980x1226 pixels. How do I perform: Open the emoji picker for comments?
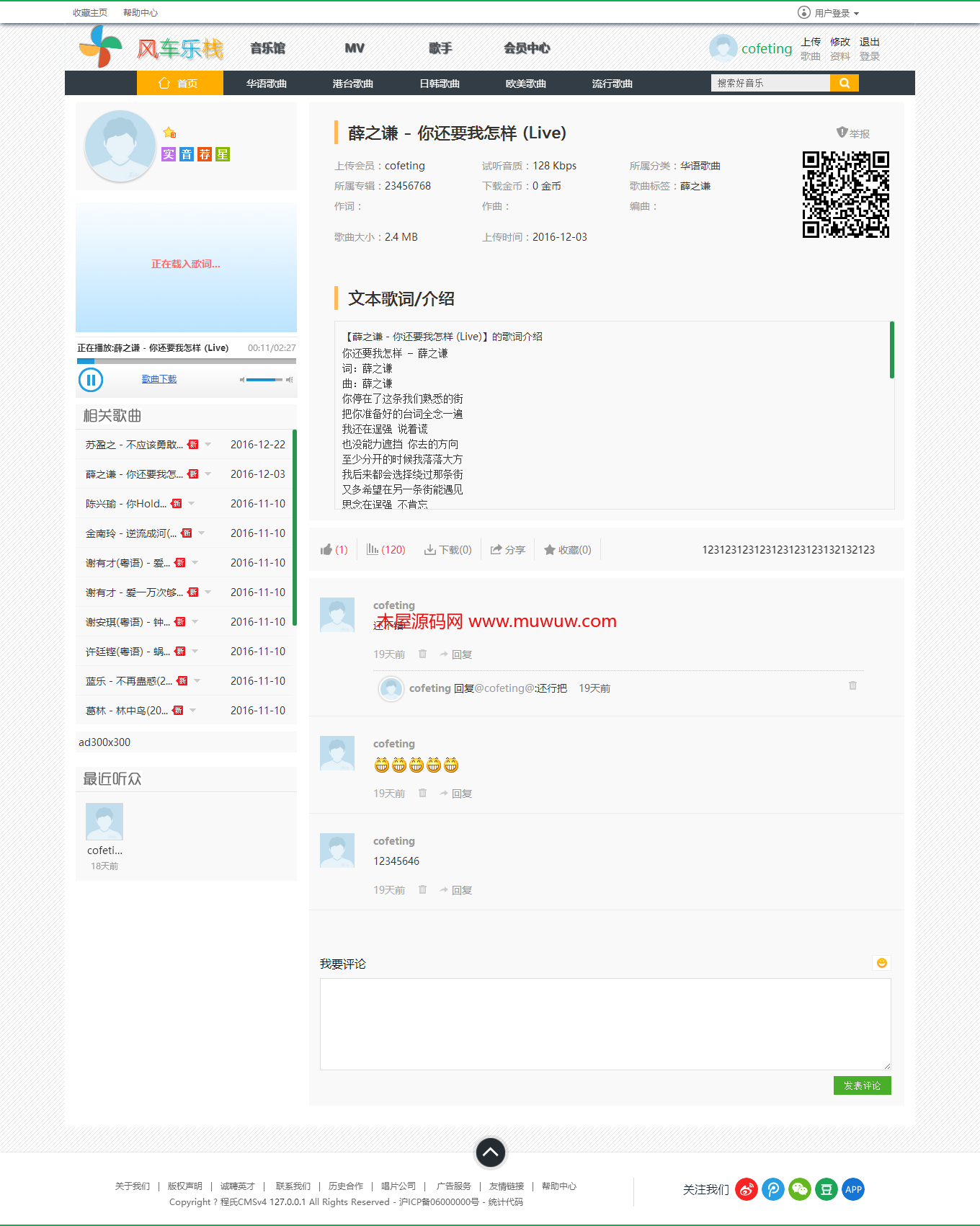coord(881,963)
